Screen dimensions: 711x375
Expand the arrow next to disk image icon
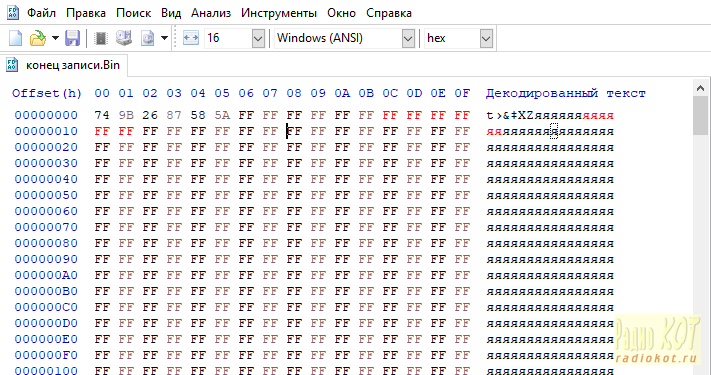(x=164, y=38)
